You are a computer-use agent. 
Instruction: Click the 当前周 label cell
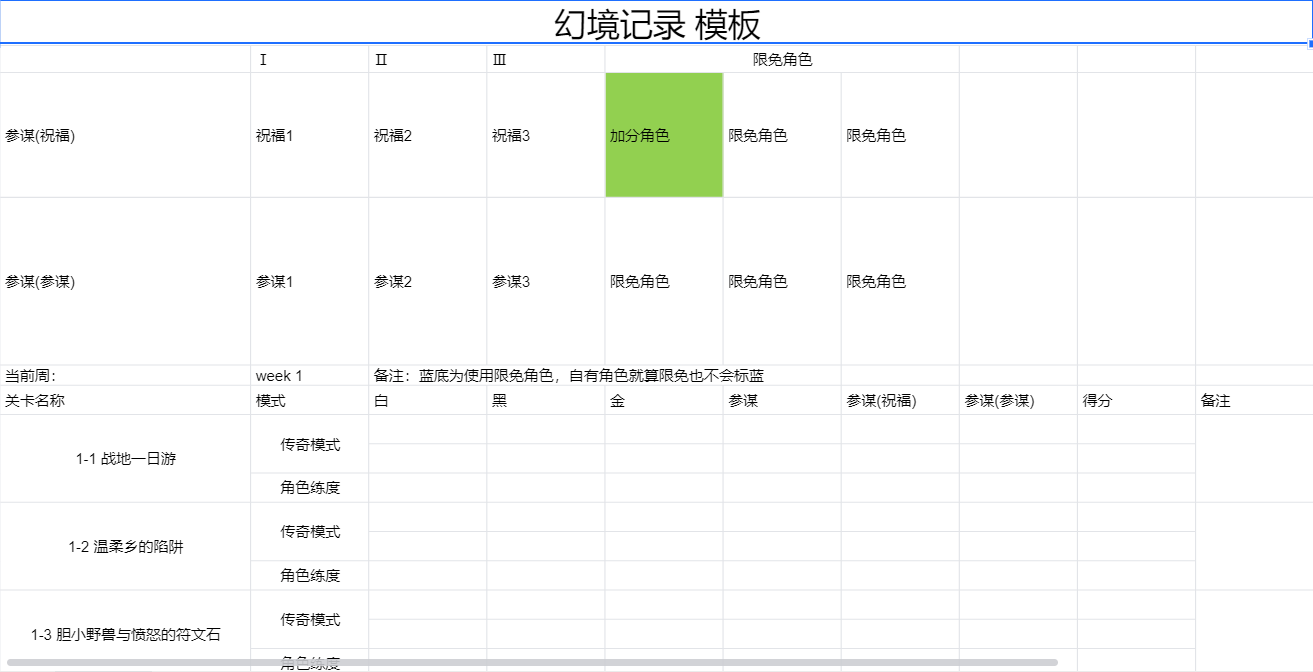point(125,376)
